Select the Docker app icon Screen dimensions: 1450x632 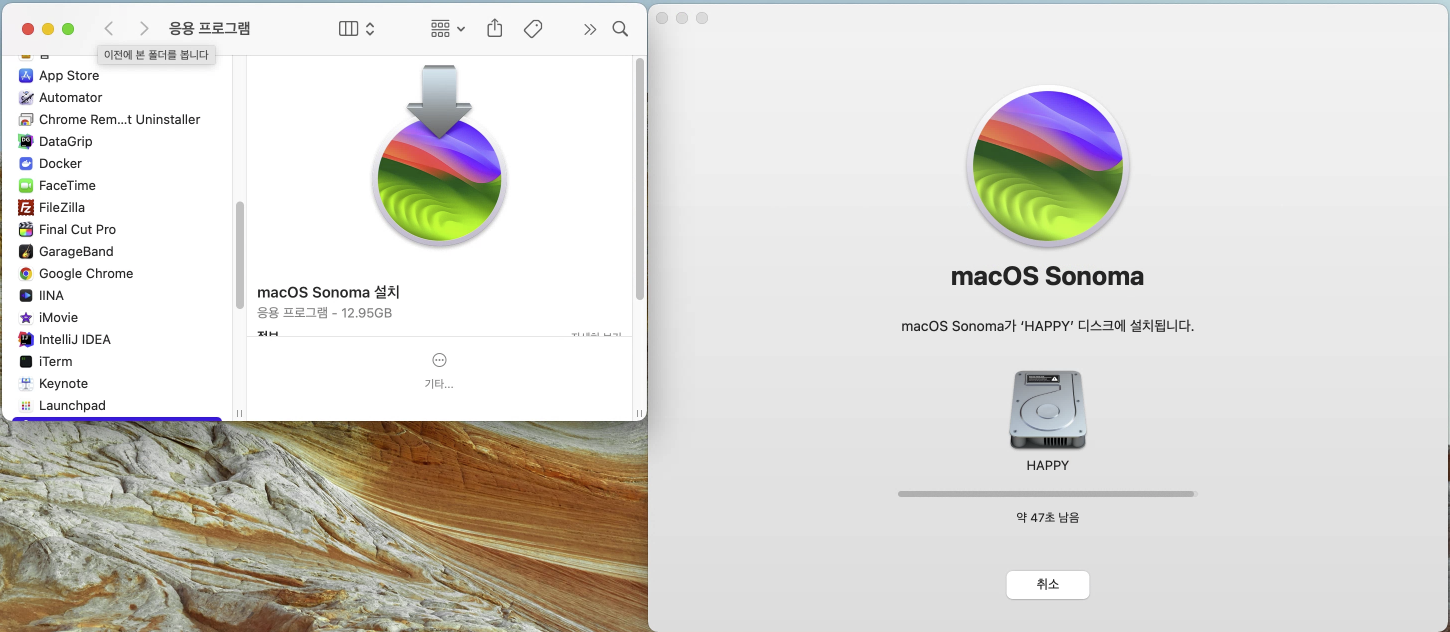click(26, 163)
